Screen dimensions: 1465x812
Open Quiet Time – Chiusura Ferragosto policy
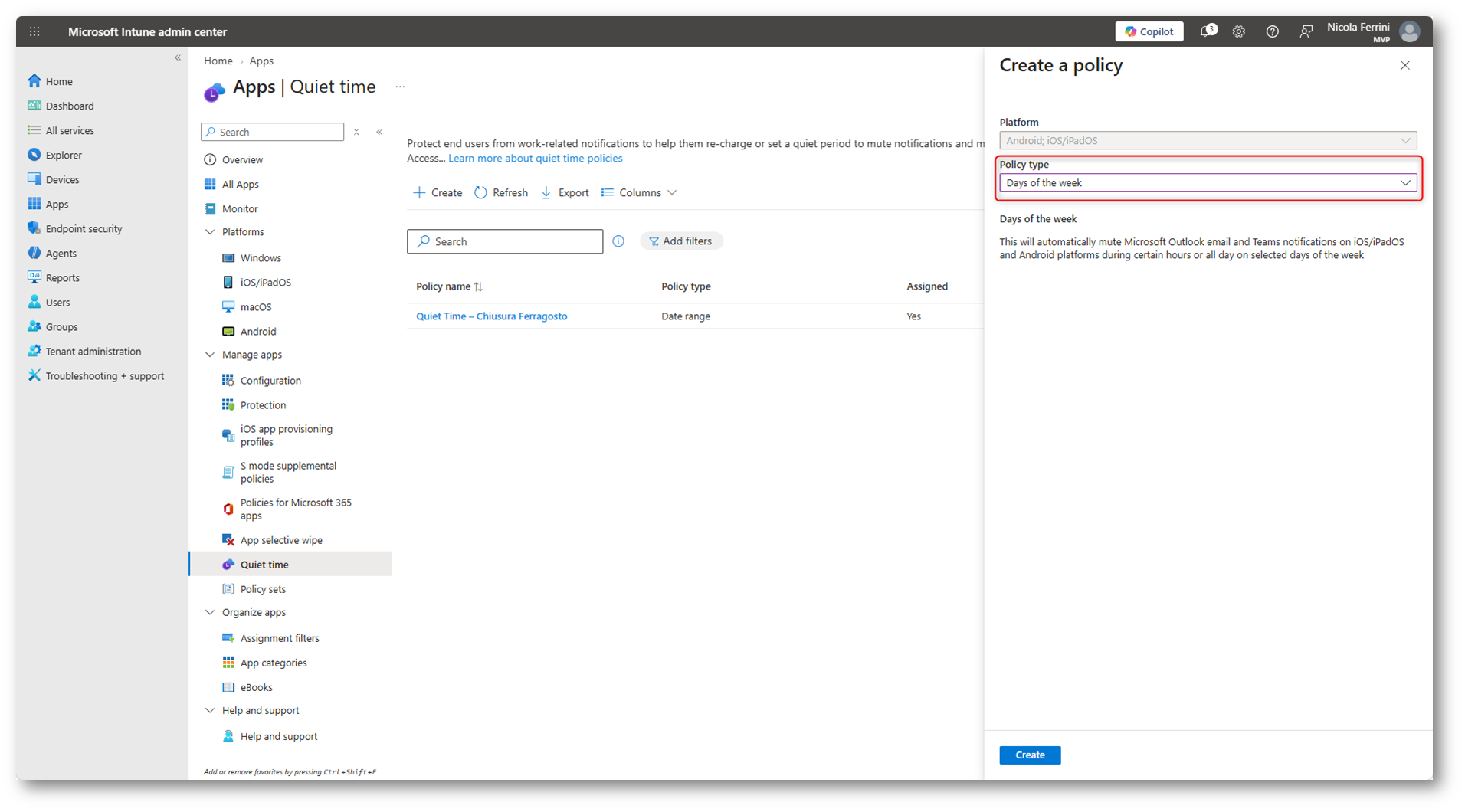(x=492, y=316)
